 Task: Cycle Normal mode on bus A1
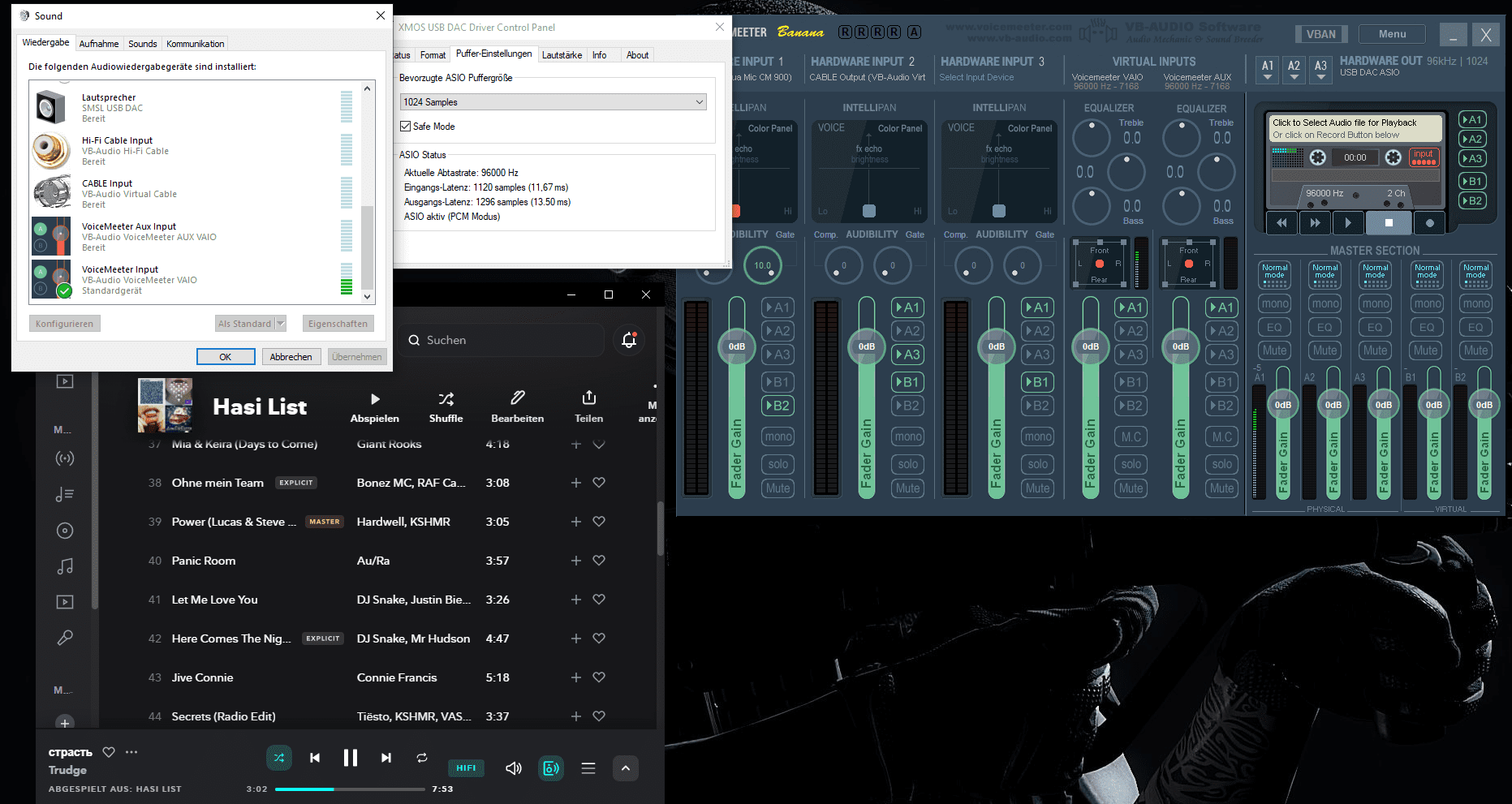pyautogui.click(x=1274, y=275)
